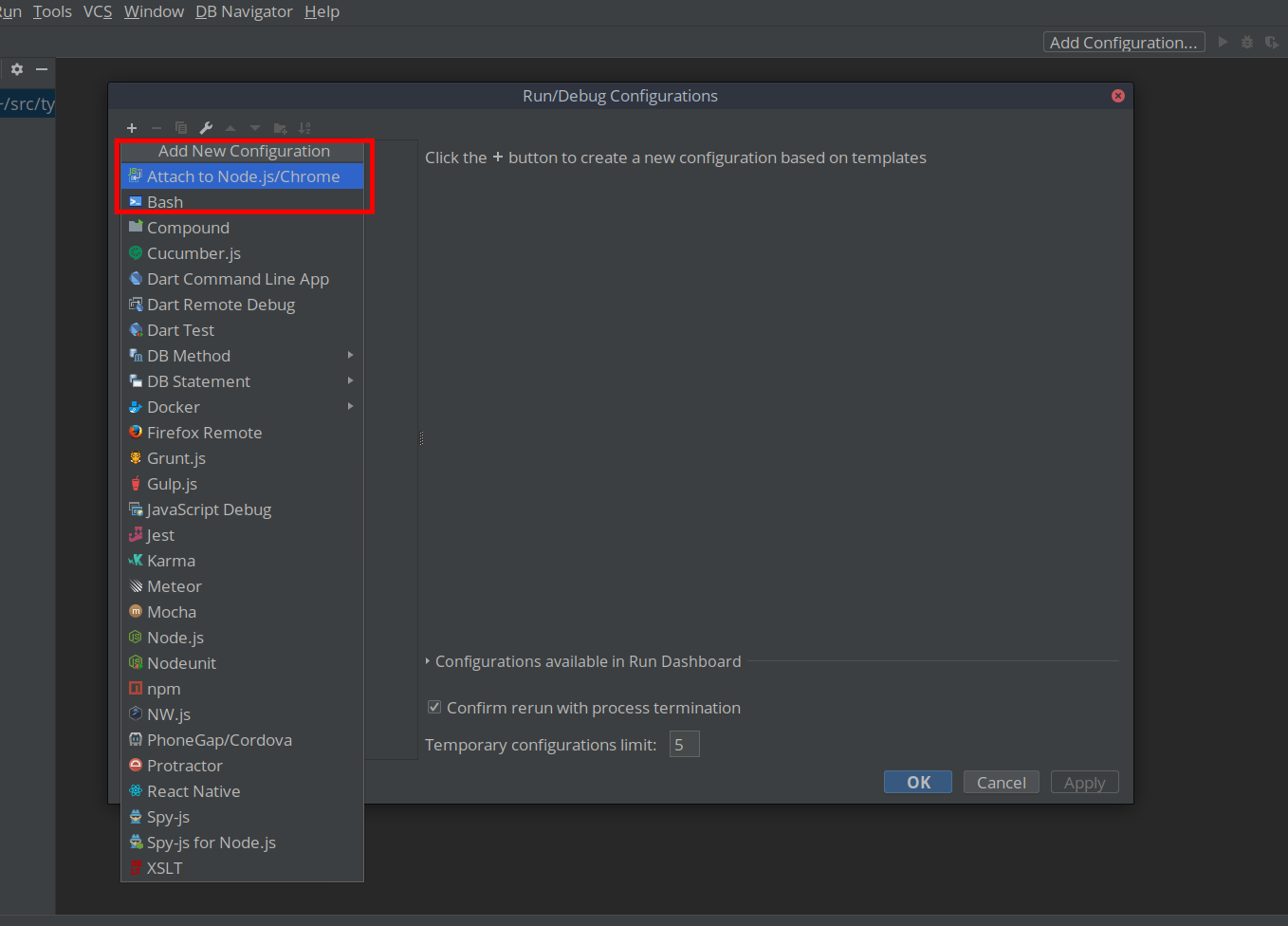Choose JavaScript Debug configuration
1288x926 pixels.
coord(243,509)
